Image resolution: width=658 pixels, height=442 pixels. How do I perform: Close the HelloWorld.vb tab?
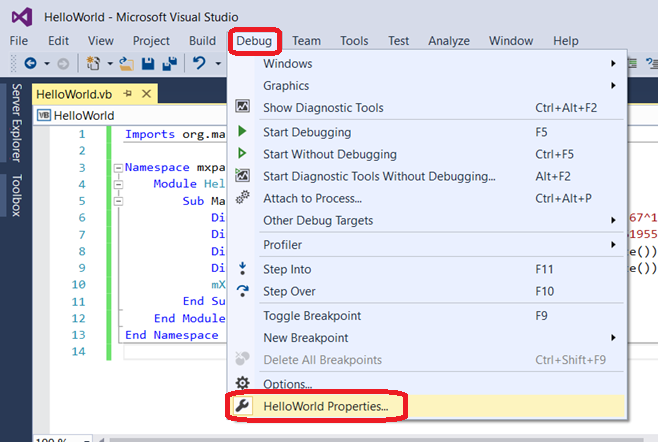(x=146, y=94)
